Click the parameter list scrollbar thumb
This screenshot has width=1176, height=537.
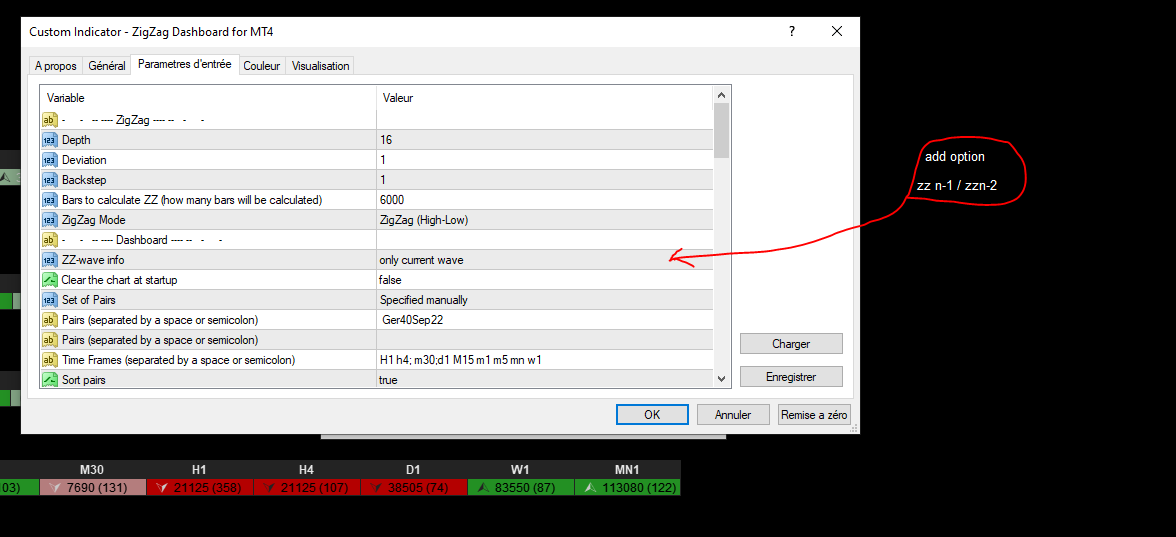(722, 130)
